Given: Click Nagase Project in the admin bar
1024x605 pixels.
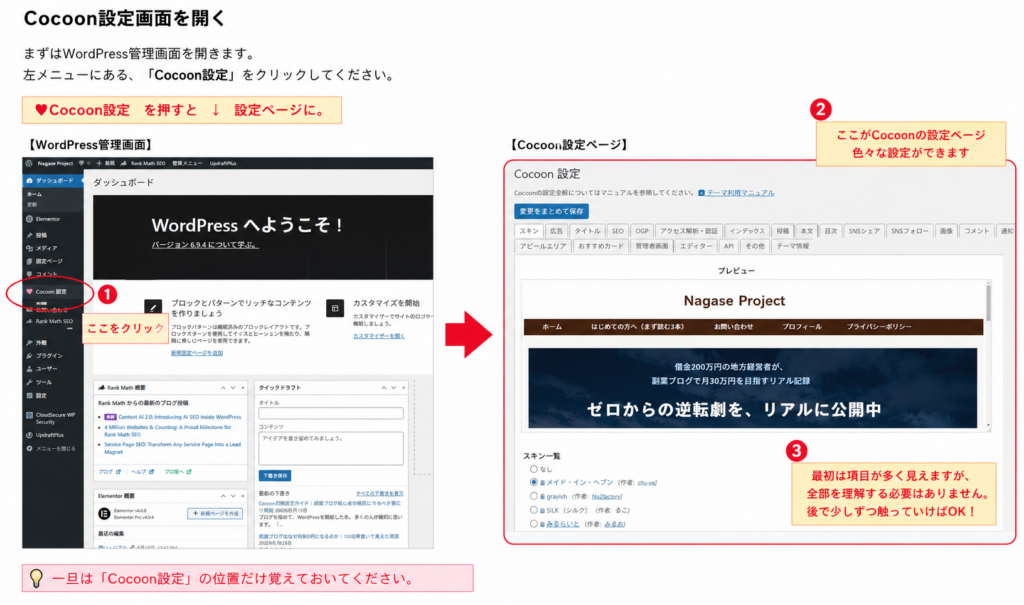Looking at the screenshot, I should tap(55, 163).
